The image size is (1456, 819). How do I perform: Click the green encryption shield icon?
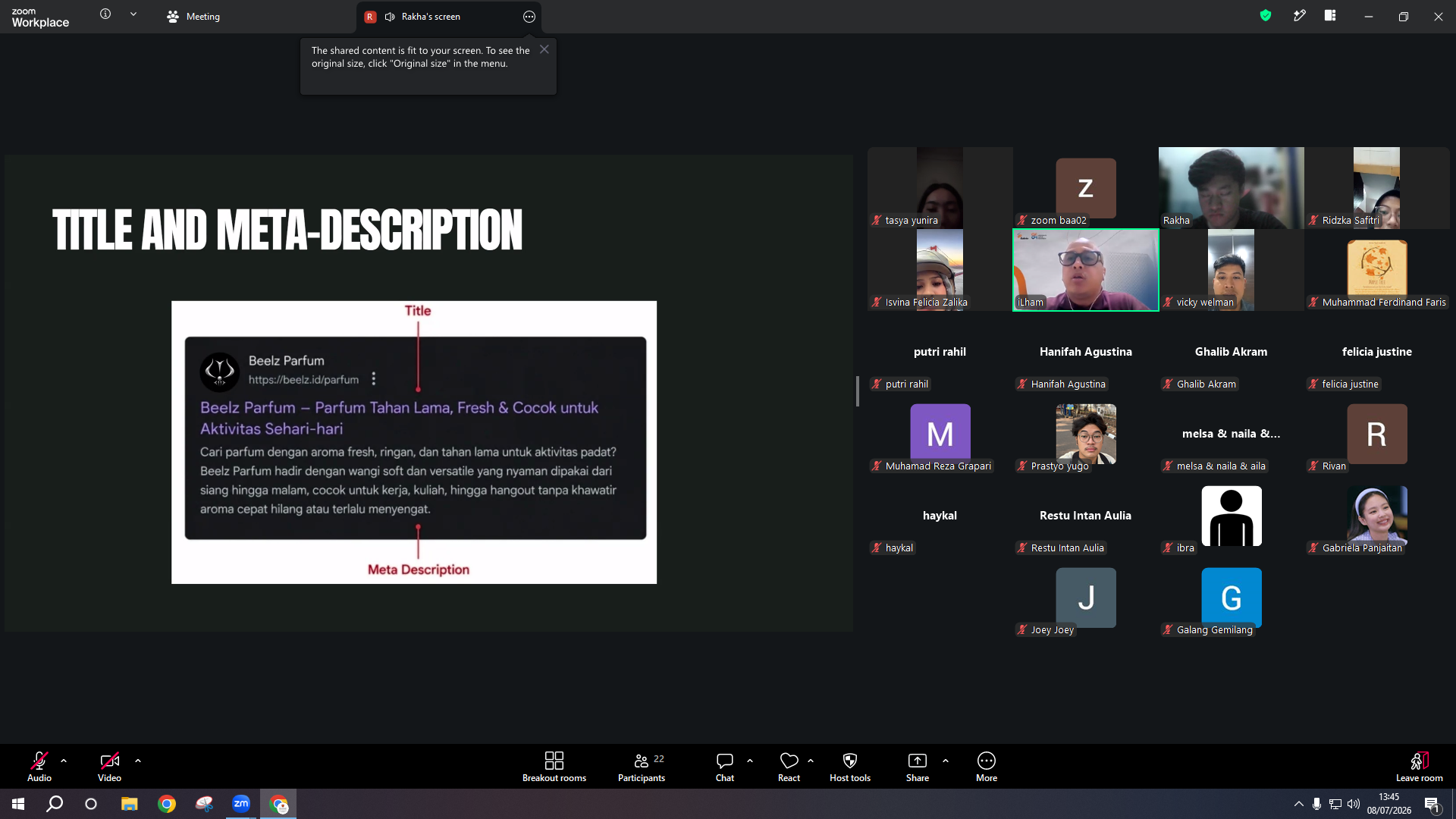(x=1266, y=15)
